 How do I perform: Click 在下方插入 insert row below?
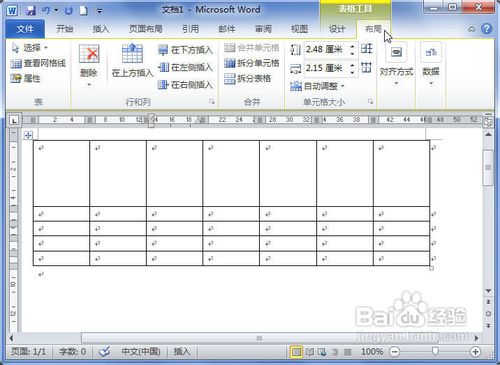(x=185, y=50)
